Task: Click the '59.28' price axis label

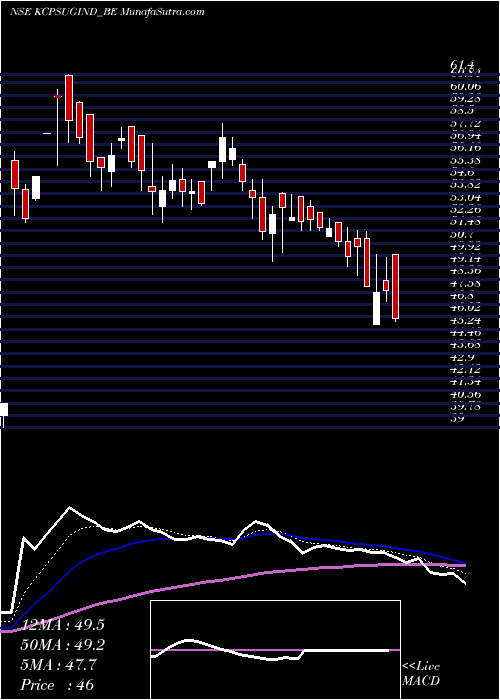Action: pyautogui.click(x=464, y=98)
